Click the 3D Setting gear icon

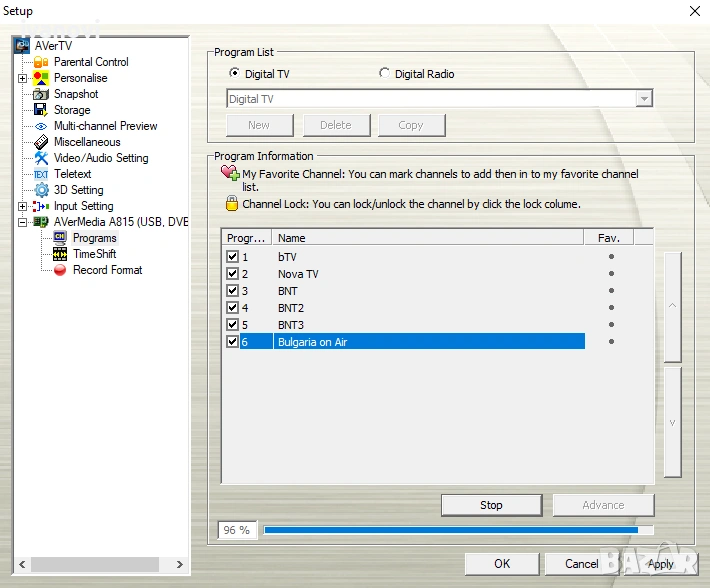(41, 190)
